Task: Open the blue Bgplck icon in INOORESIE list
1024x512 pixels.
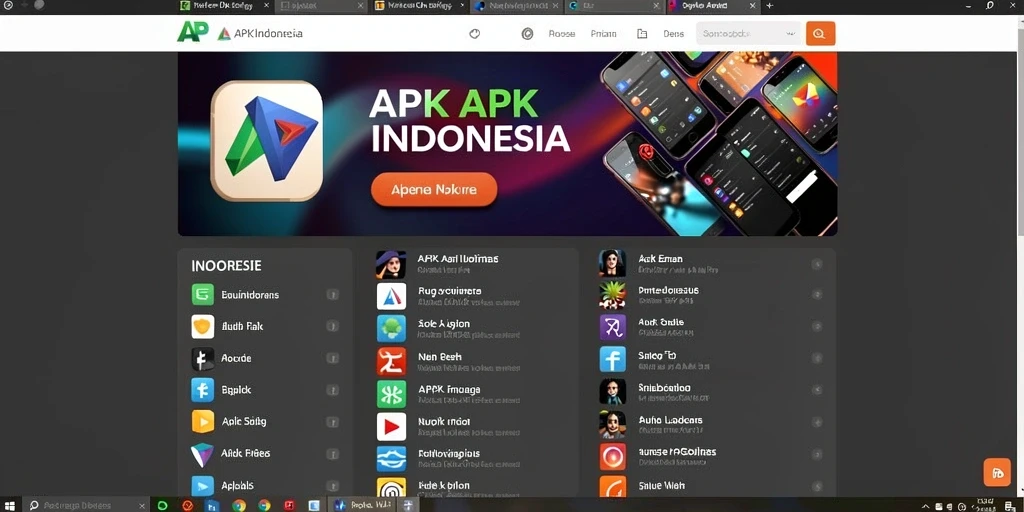Action: tap(202, 390)
